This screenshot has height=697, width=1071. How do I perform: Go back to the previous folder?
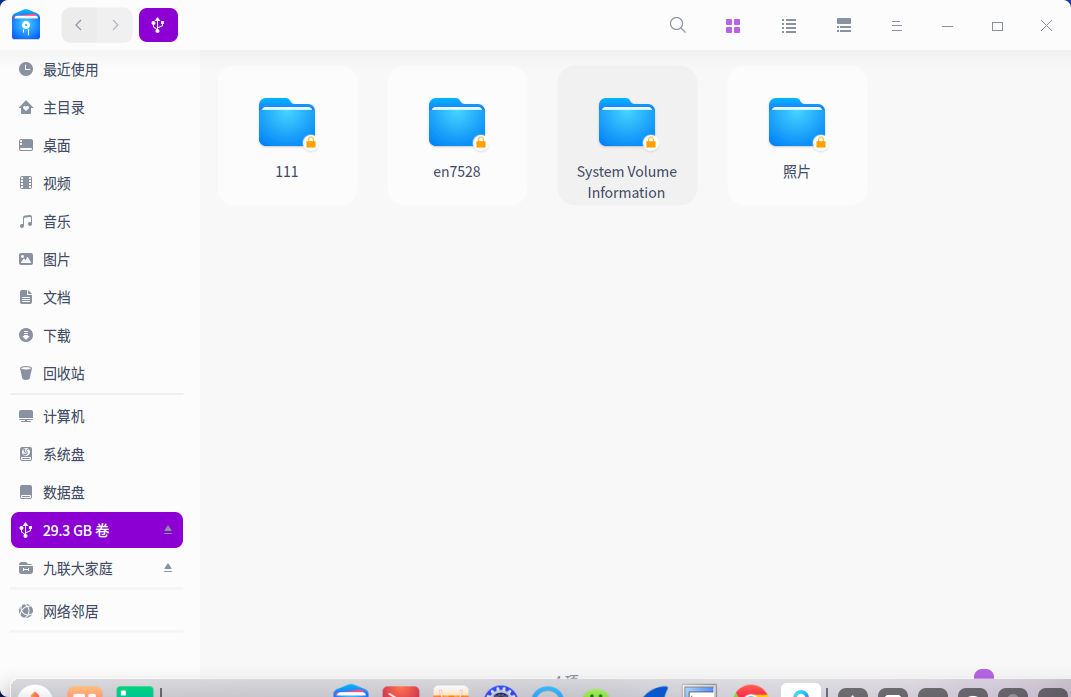tap(79, 25)
